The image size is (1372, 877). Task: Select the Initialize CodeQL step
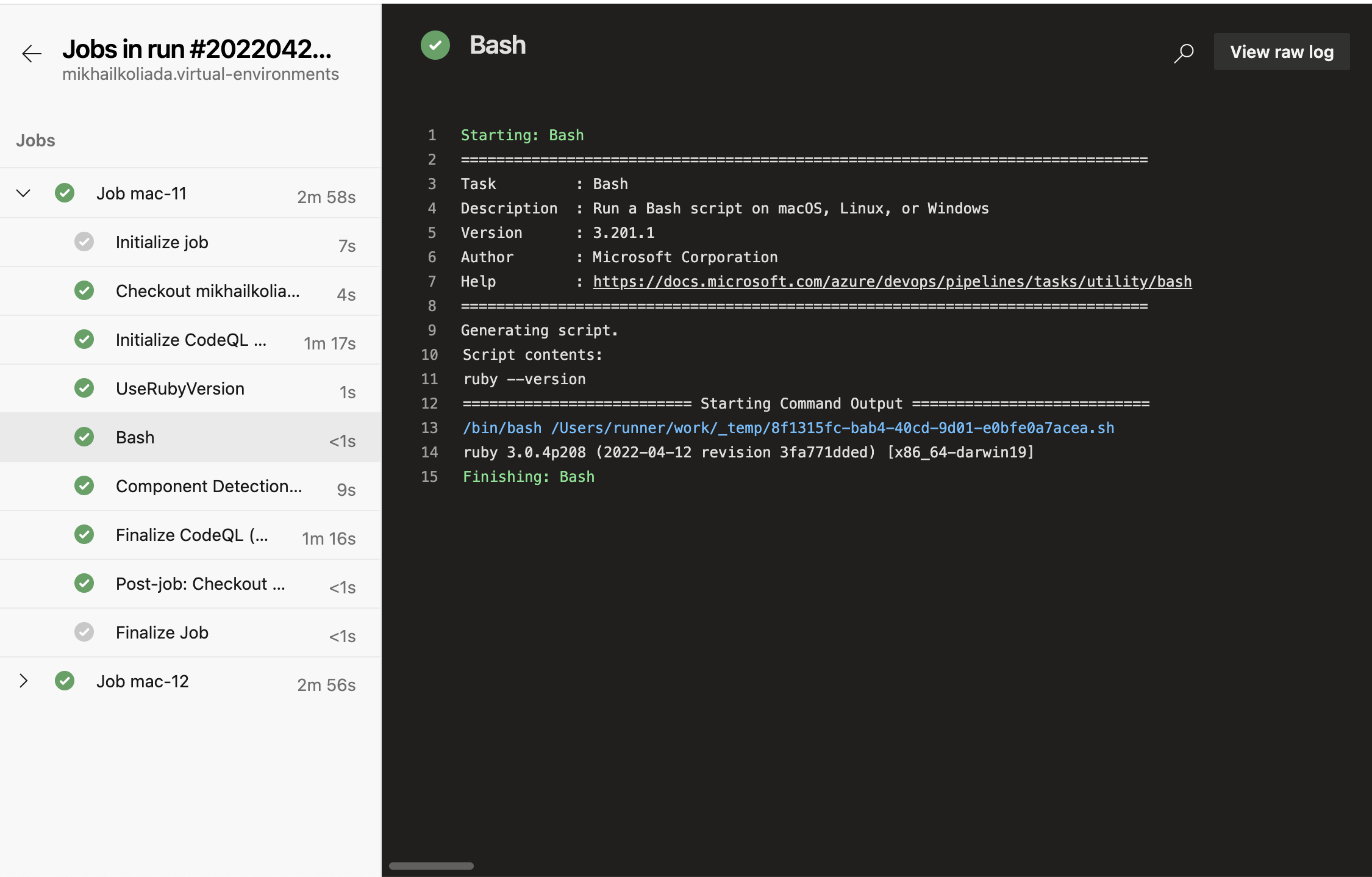tap(191, 340)
